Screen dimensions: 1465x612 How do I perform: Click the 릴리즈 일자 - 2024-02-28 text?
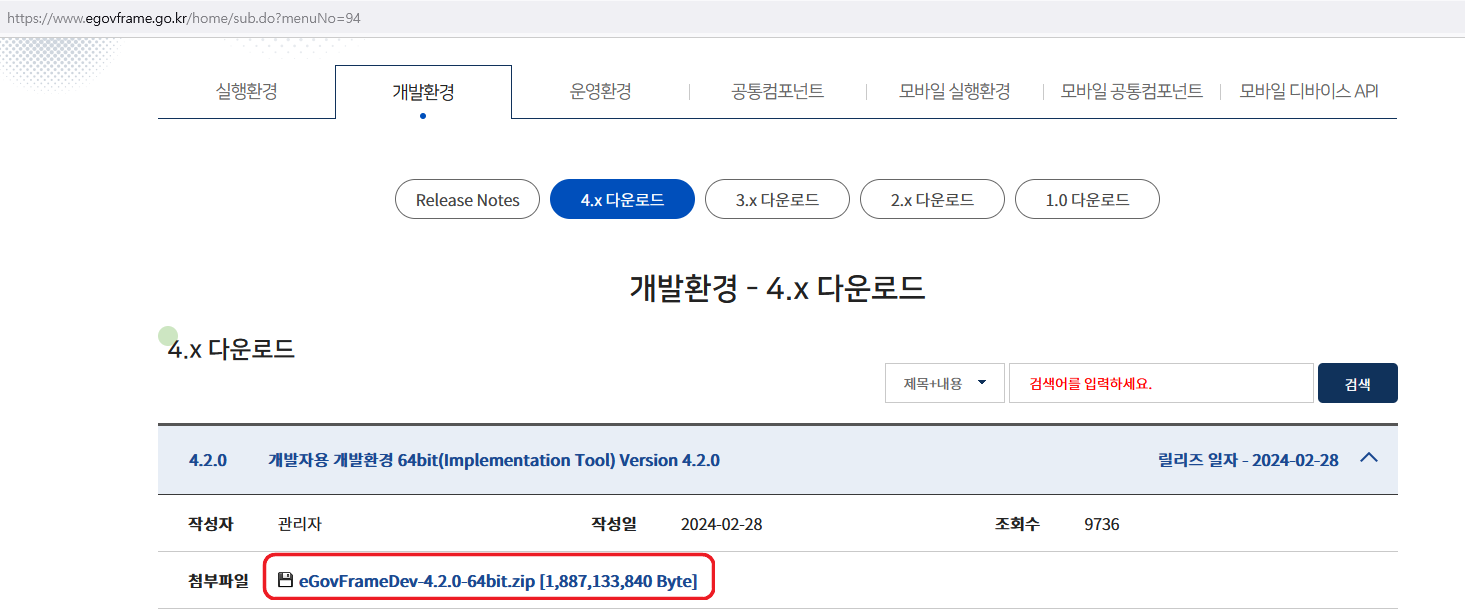(x=1247, y=460)
